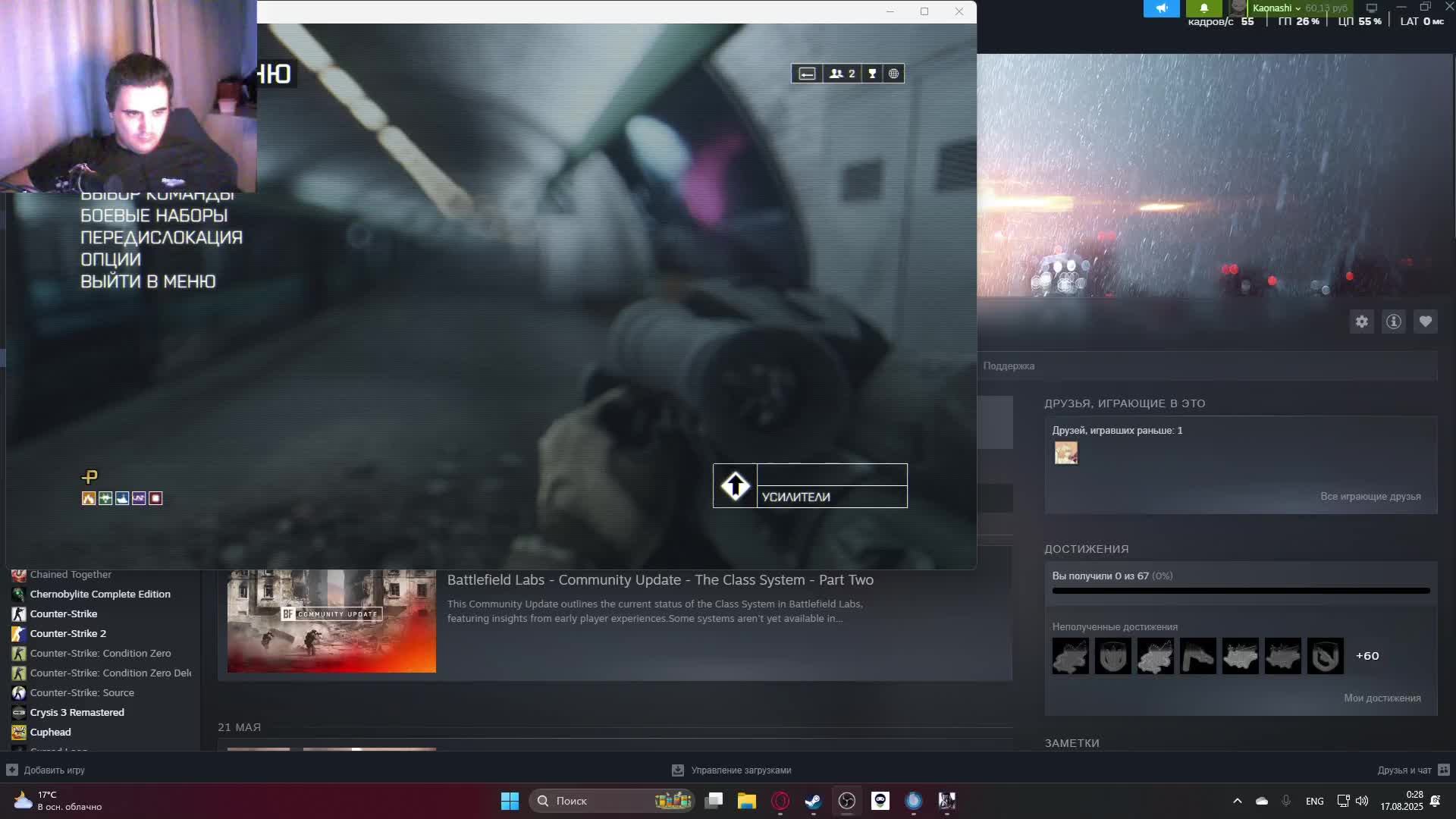Open Мои достижения link
Image resolution: width=1456 pixels, height=819 pixels.
point(1382,698)
